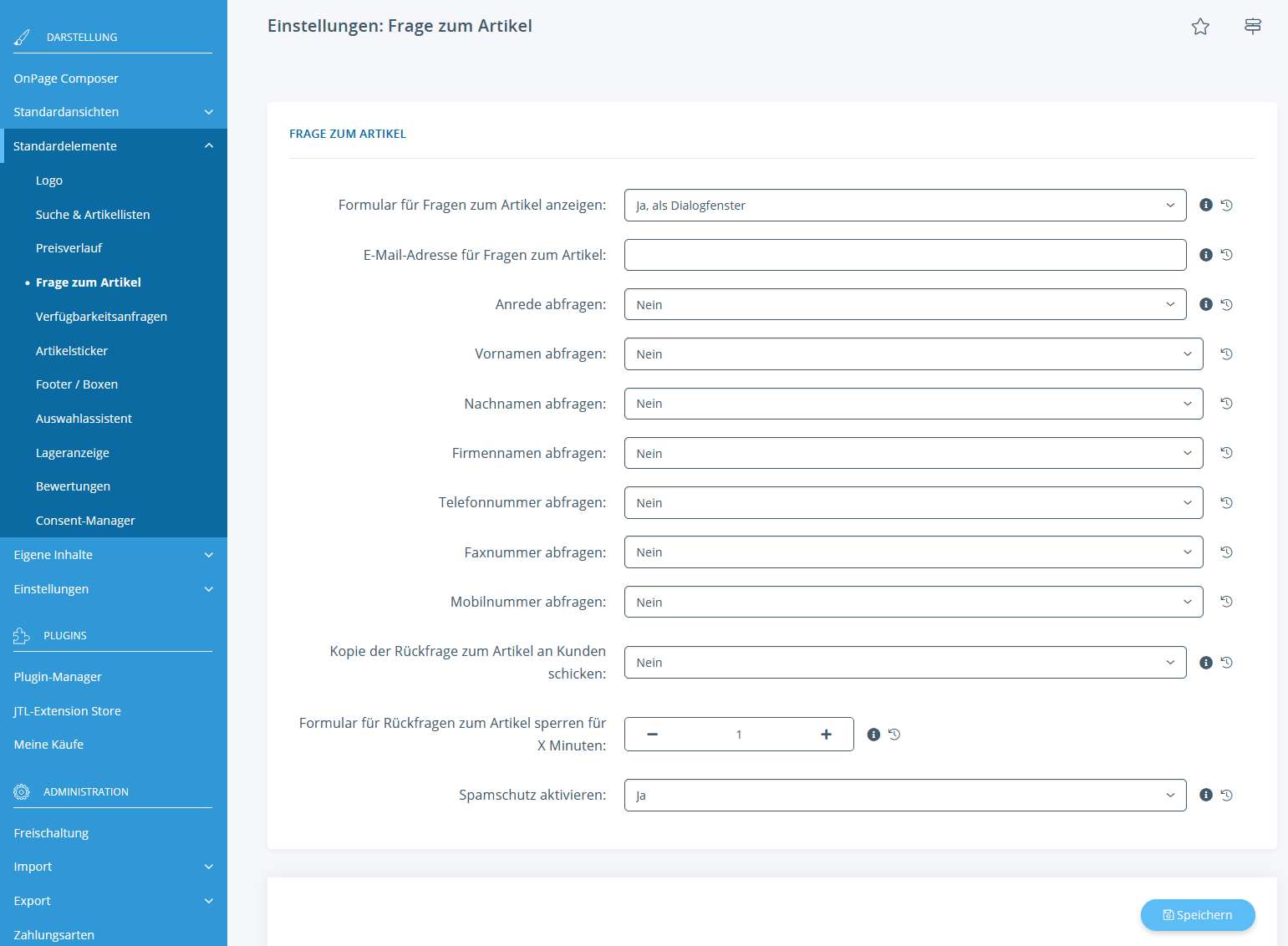This screenshot has height=946, width=1288.
Task: Open the Nachnamen abfragen dropdown
Action: point(913,404)
